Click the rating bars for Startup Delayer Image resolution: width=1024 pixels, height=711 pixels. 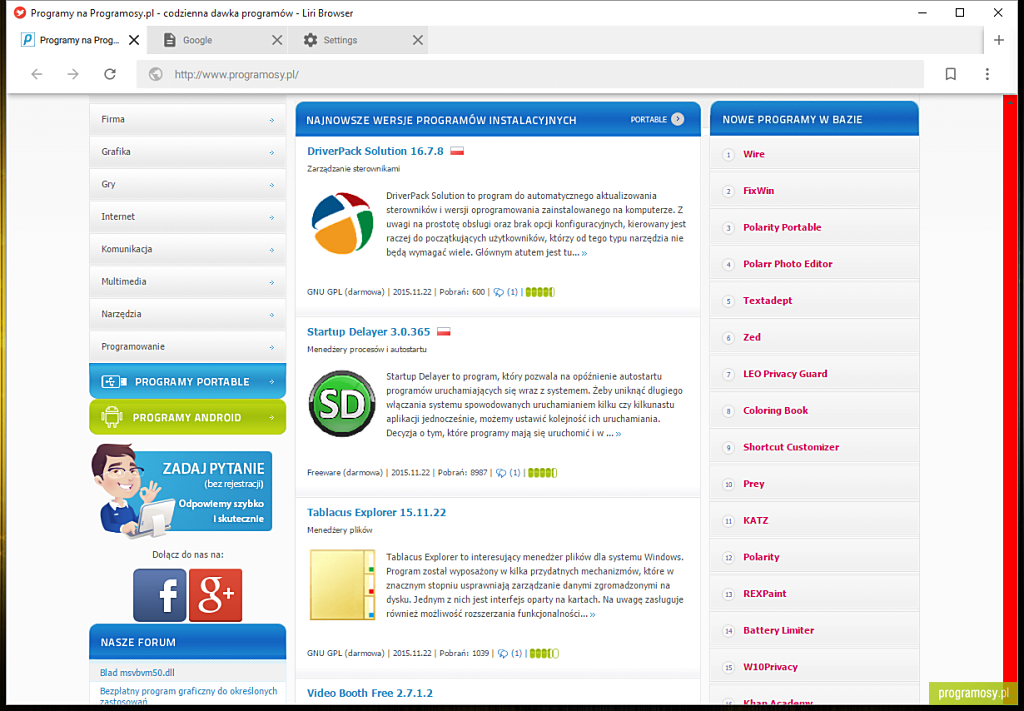pyautogui.click(x=543, y=473)
